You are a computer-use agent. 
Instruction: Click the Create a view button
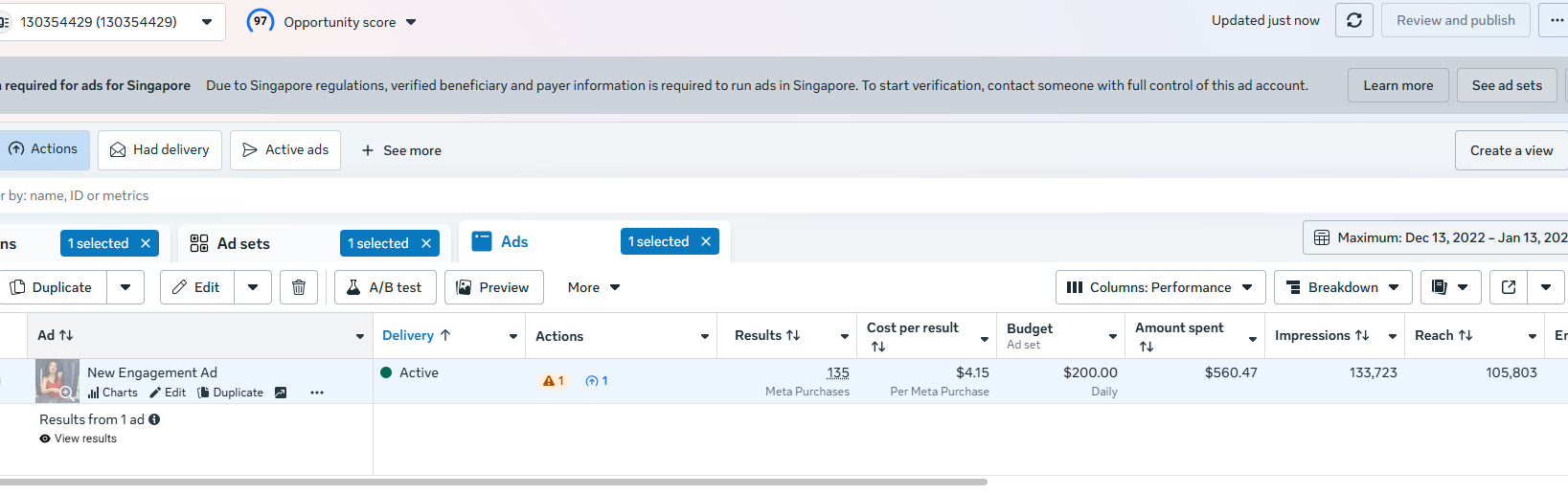(1511, 150)
